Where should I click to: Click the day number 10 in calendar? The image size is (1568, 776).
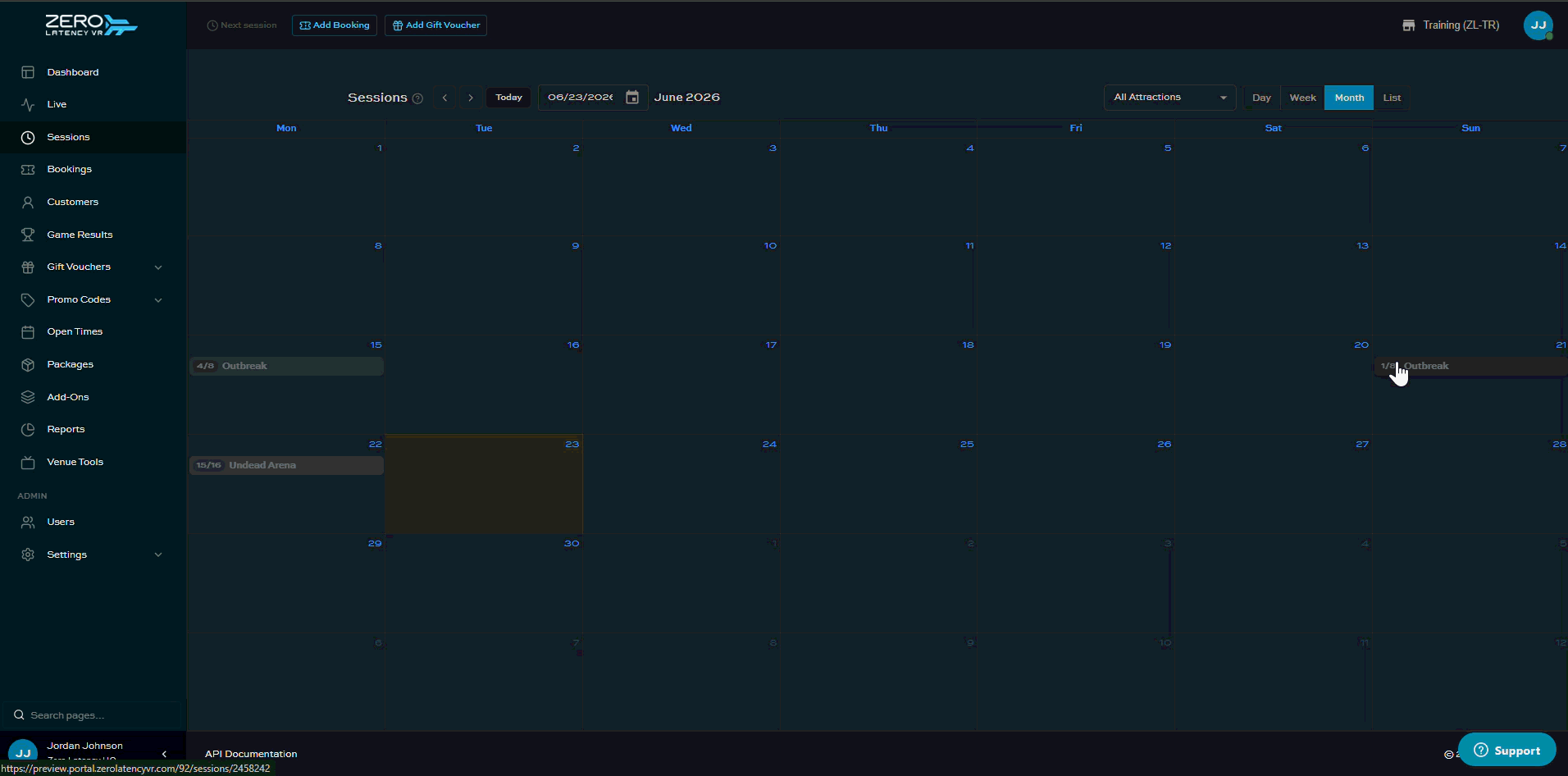[770, 245]
